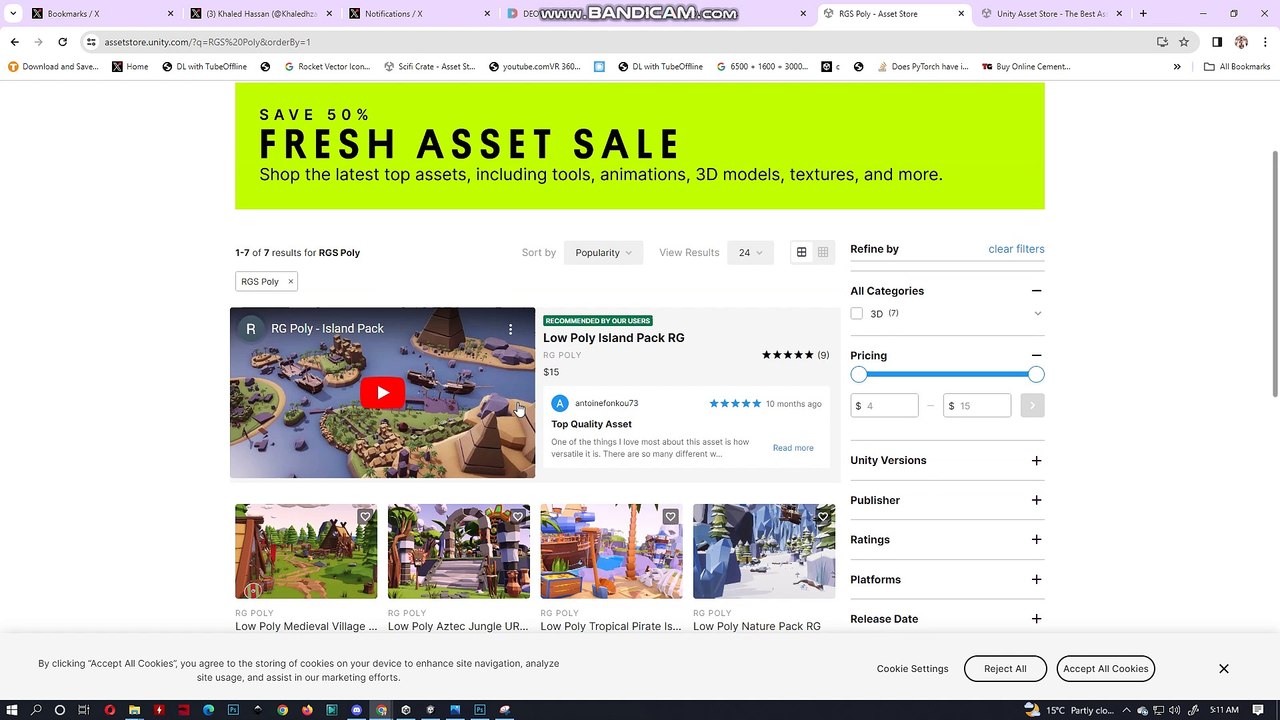The image size is (1280, 720).
Task: Expand the Platforms filter
Action: [x=1036, y=580]
